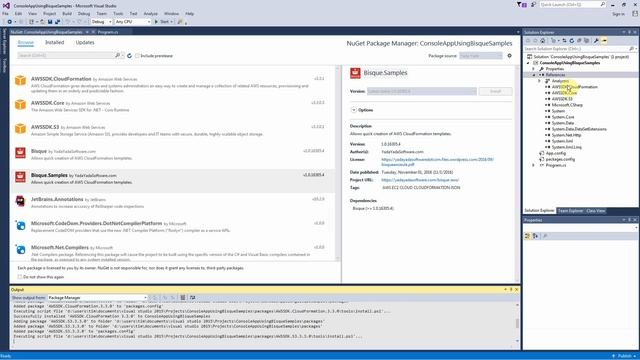Select the AWSSDK.S3 package row

[x=172, y=131]
